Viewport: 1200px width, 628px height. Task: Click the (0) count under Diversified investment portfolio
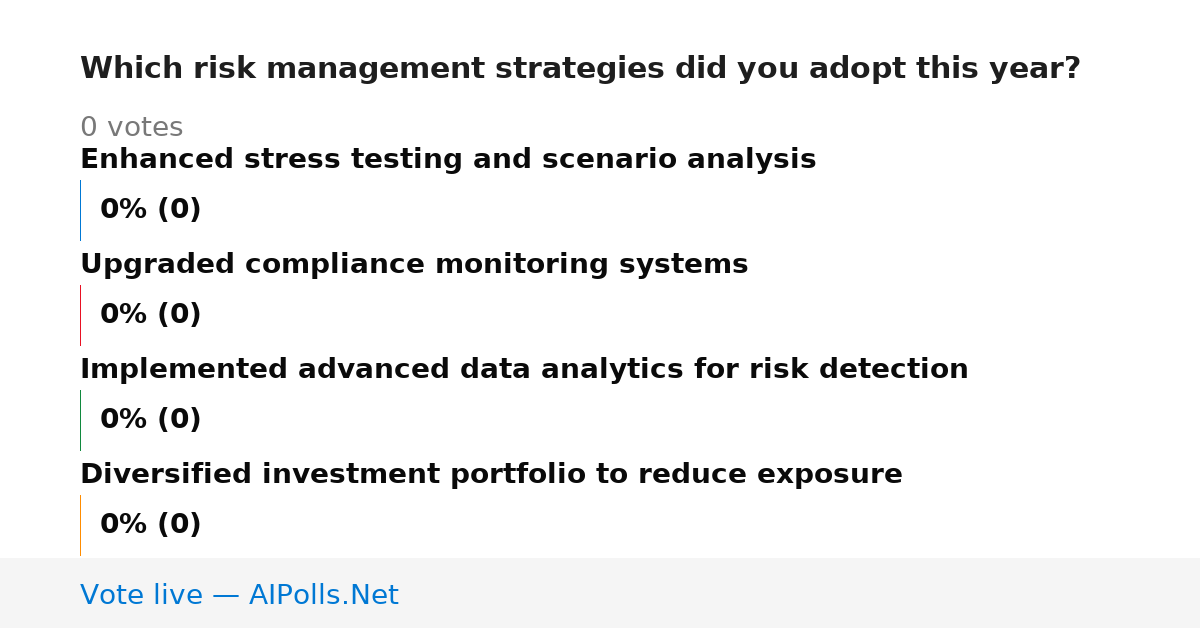(x=179, y=525)
